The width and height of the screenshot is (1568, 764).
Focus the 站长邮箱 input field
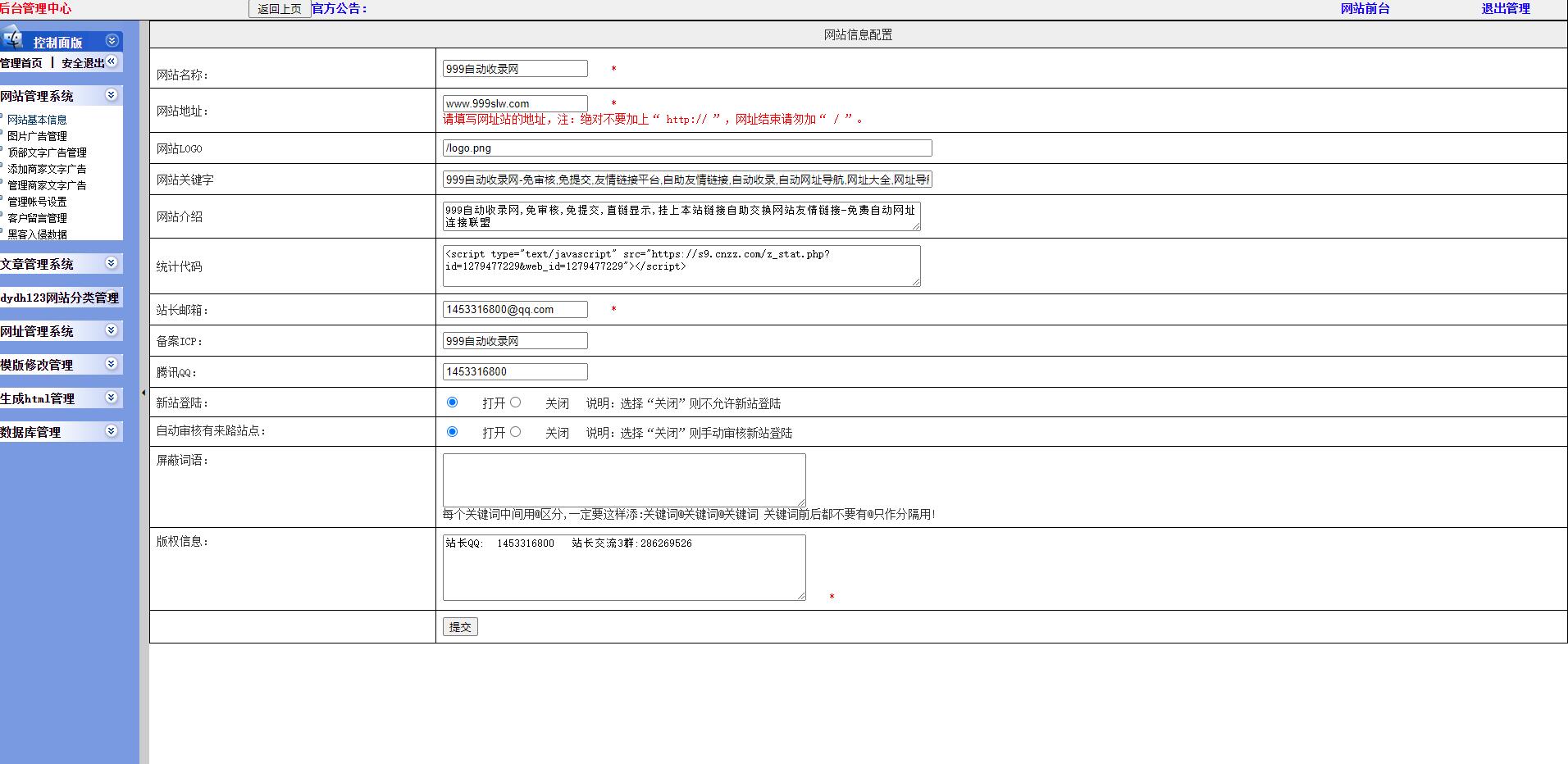click(515, 310)
